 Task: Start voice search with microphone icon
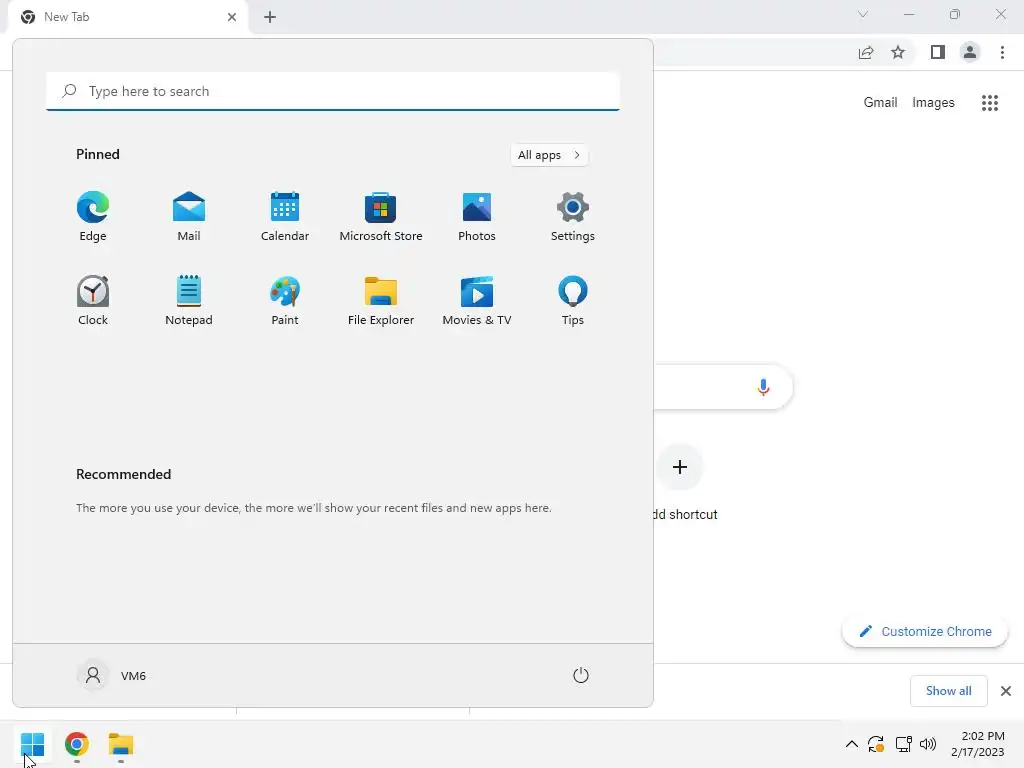click(763, 387)
